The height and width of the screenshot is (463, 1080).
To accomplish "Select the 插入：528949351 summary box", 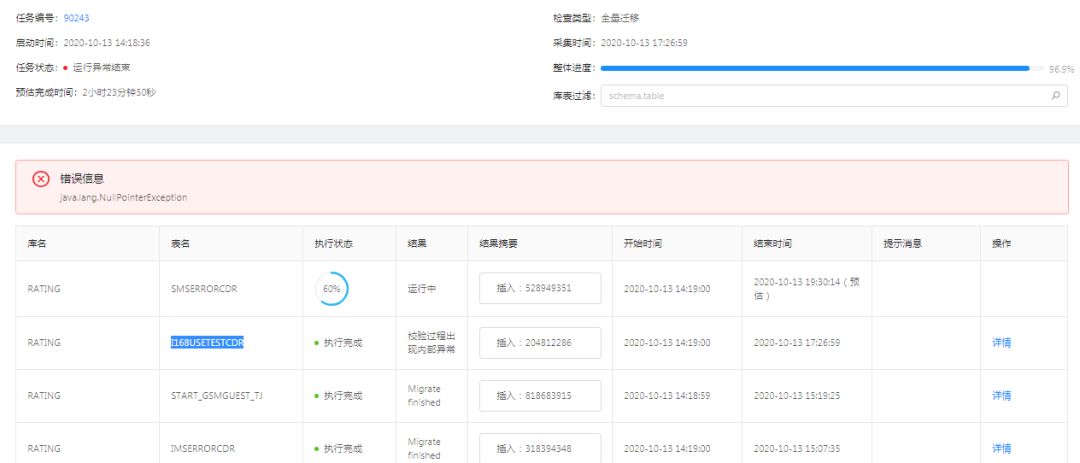I will click(x=540, y=288).
